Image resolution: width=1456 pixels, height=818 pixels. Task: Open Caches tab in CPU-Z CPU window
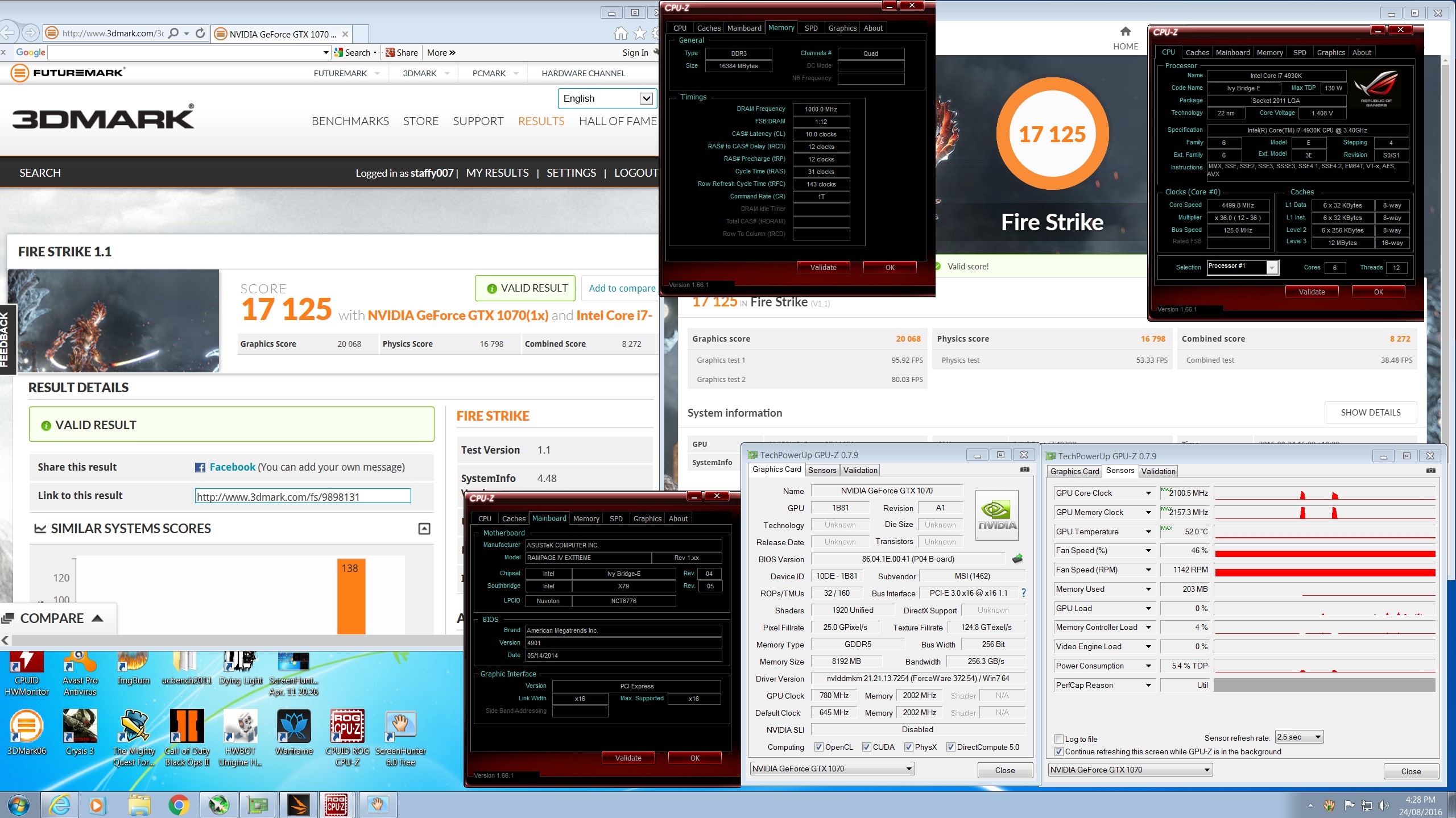1197,52
